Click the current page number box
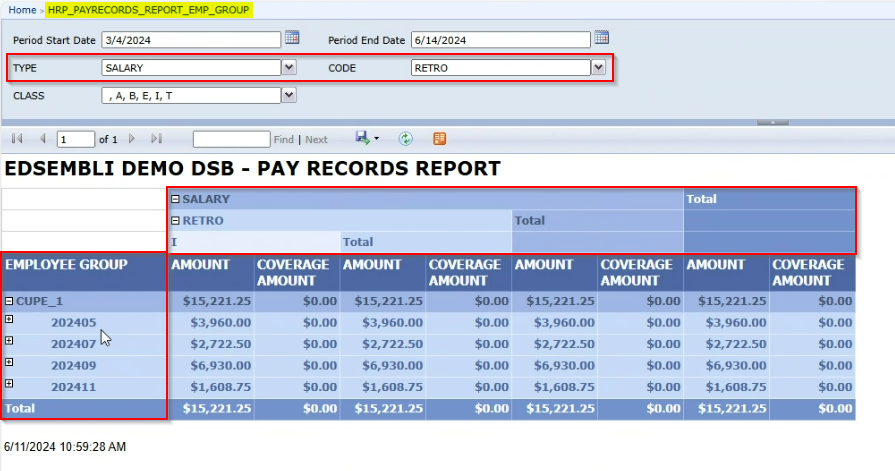895x471 pixels. click(75, 139)
